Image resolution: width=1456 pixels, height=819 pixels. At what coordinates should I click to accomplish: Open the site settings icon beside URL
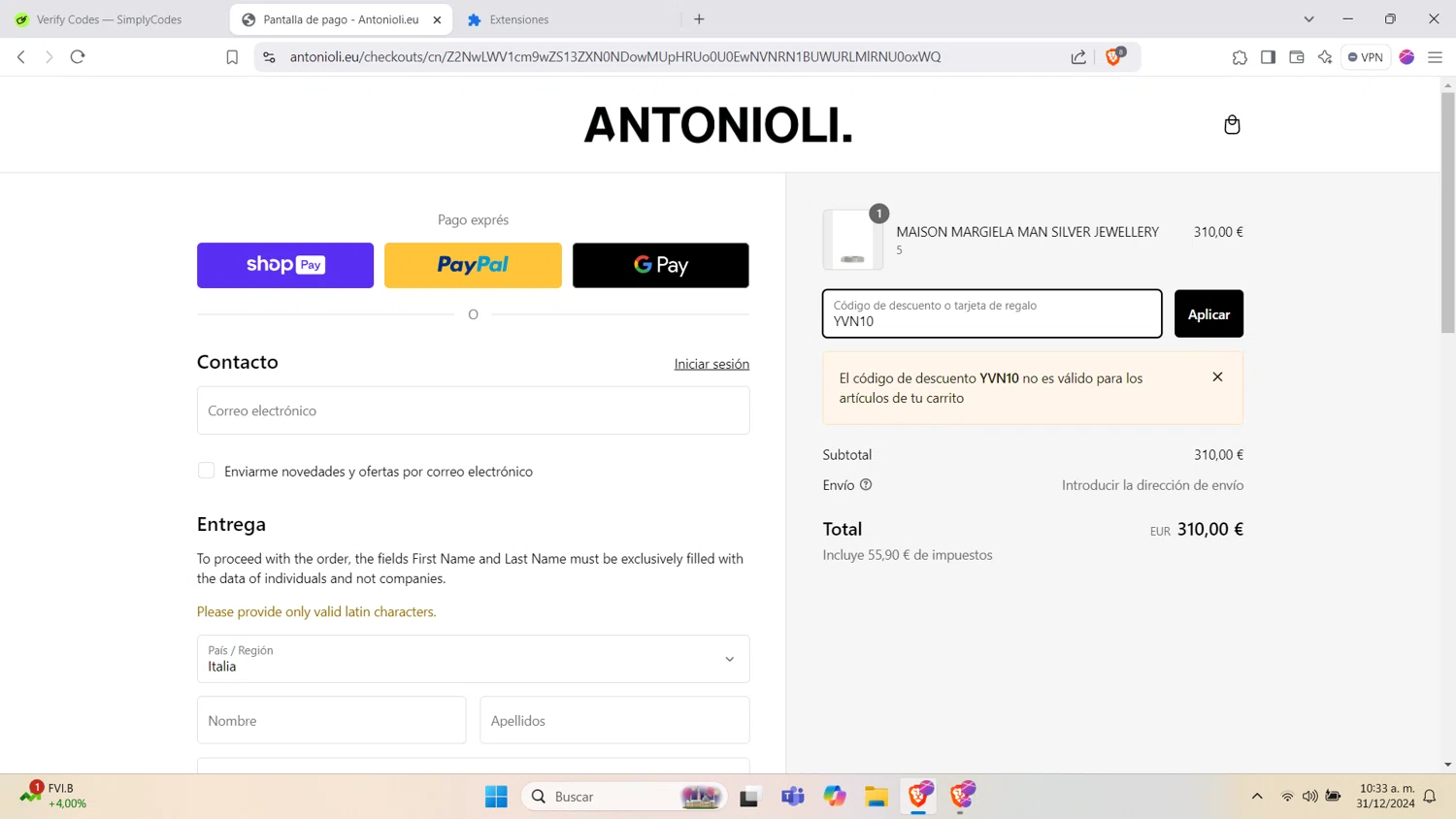[270, 57]
